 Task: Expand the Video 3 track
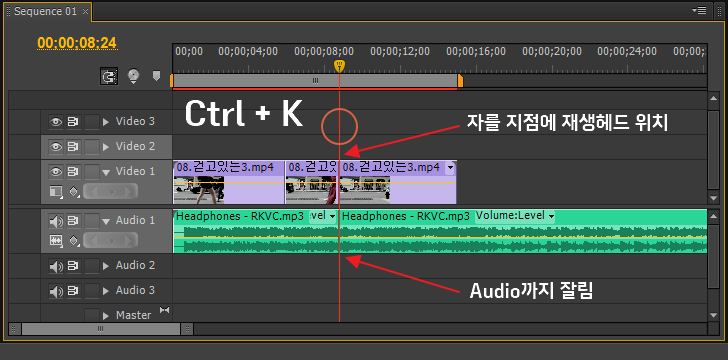[x=106, y=122]
